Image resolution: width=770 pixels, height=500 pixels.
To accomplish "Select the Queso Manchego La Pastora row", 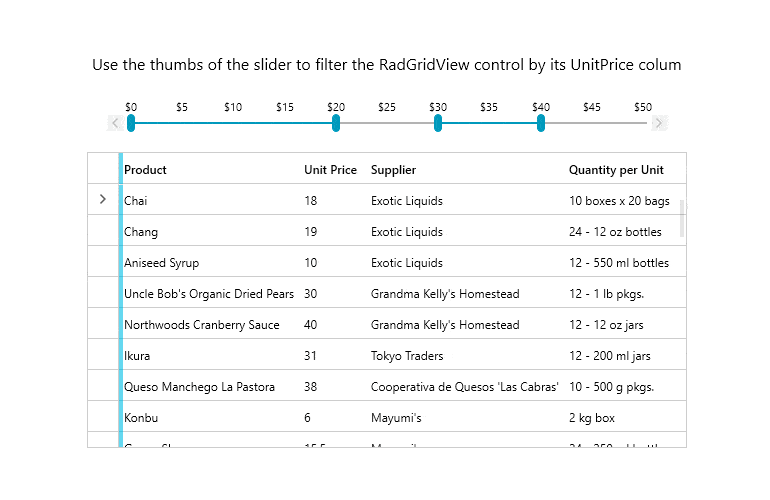I will tap(387, 385).
